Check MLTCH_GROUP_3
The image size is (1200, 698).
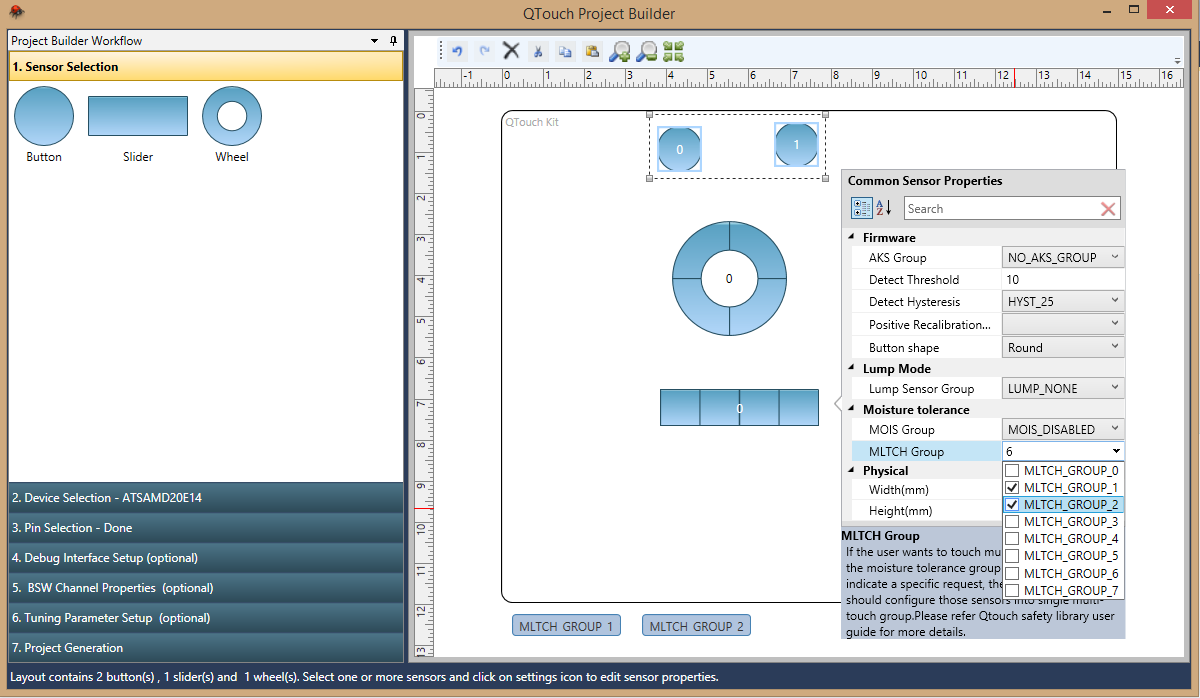(x=1012, y=521)
